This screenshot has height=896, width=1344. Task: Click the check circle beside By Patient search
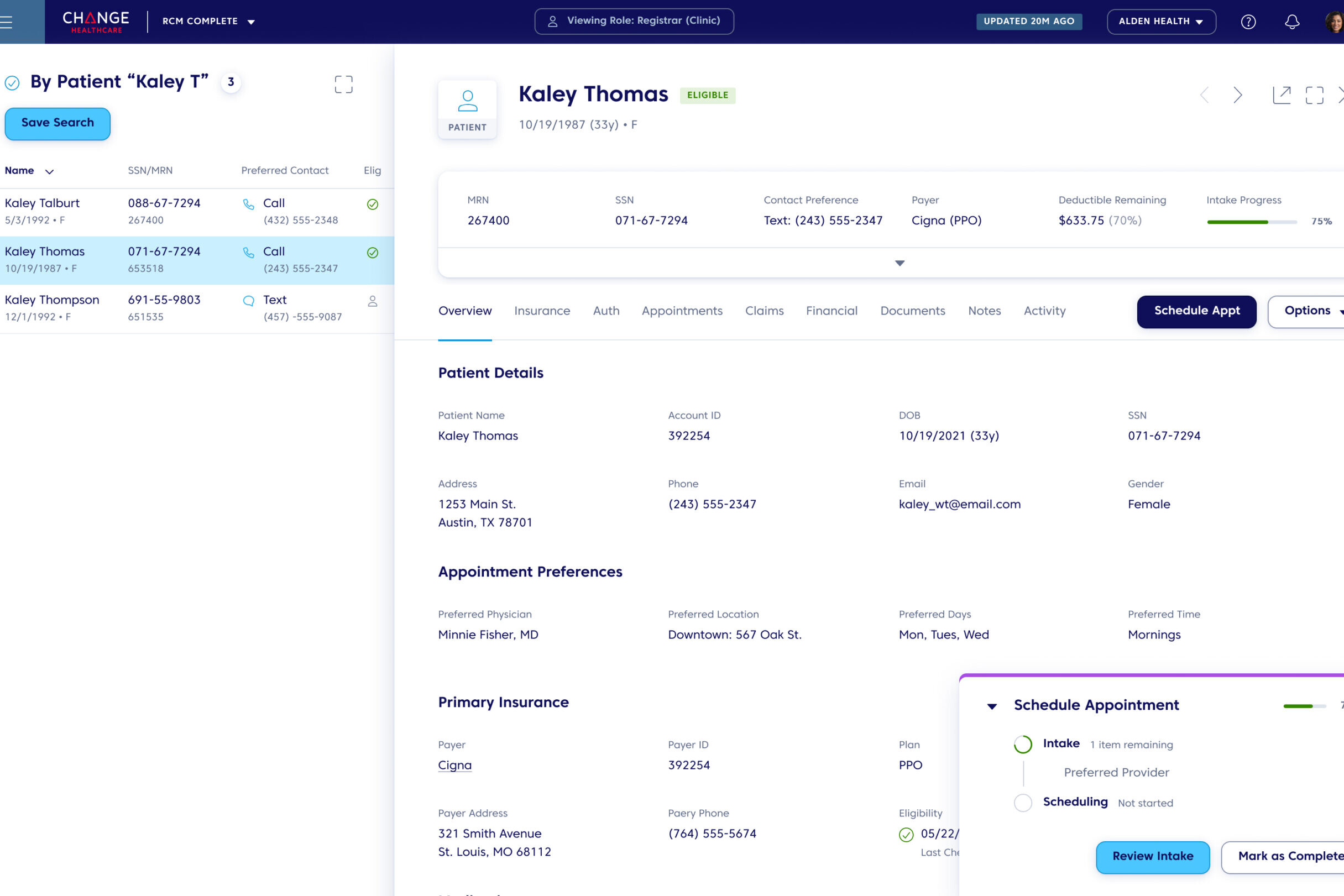pos(12,83)
